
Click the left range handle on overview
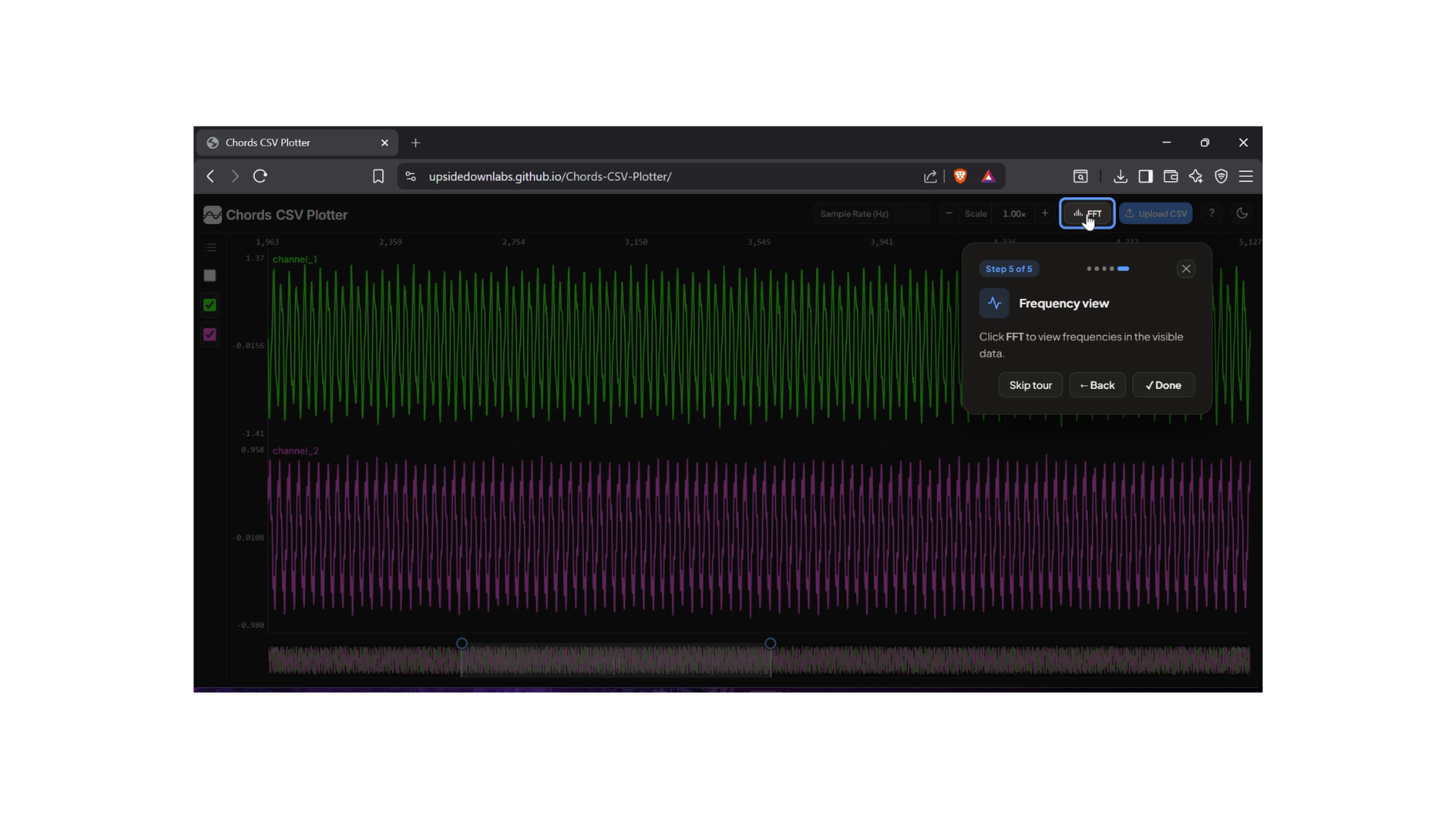[x=462, y=644]
